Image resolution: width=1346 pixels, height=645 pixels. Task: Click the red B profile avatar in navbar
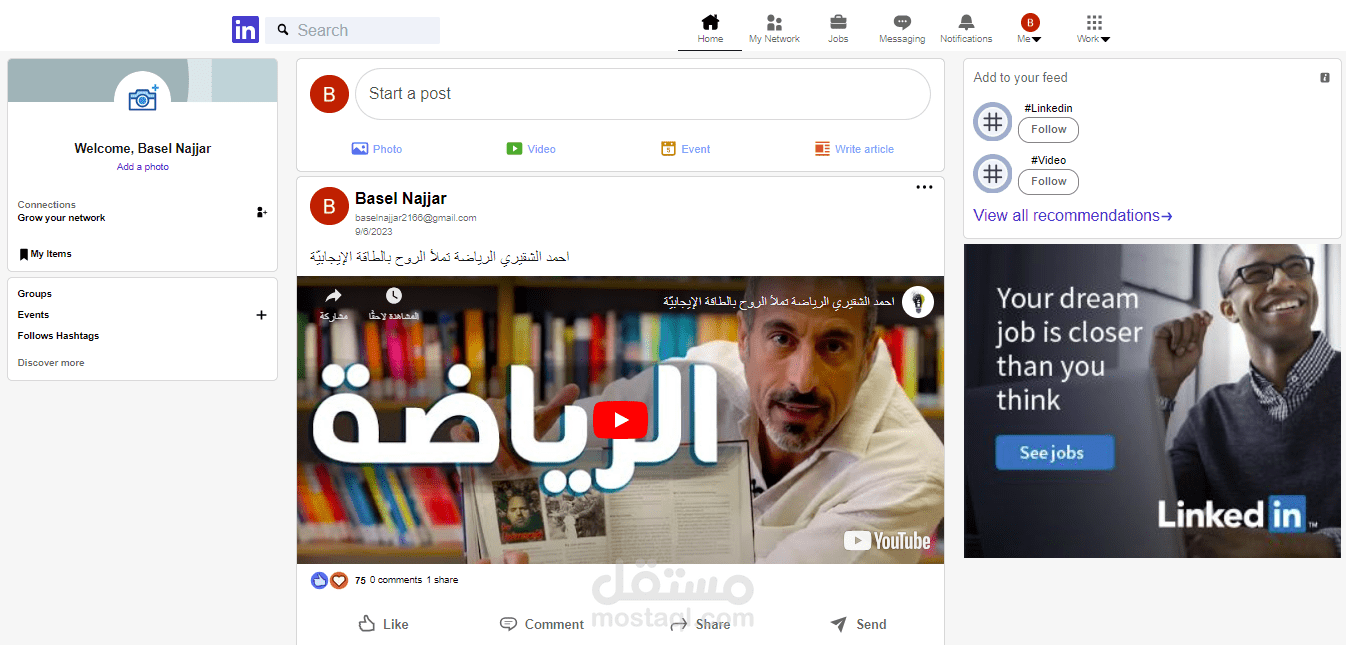pos(1030,22)
